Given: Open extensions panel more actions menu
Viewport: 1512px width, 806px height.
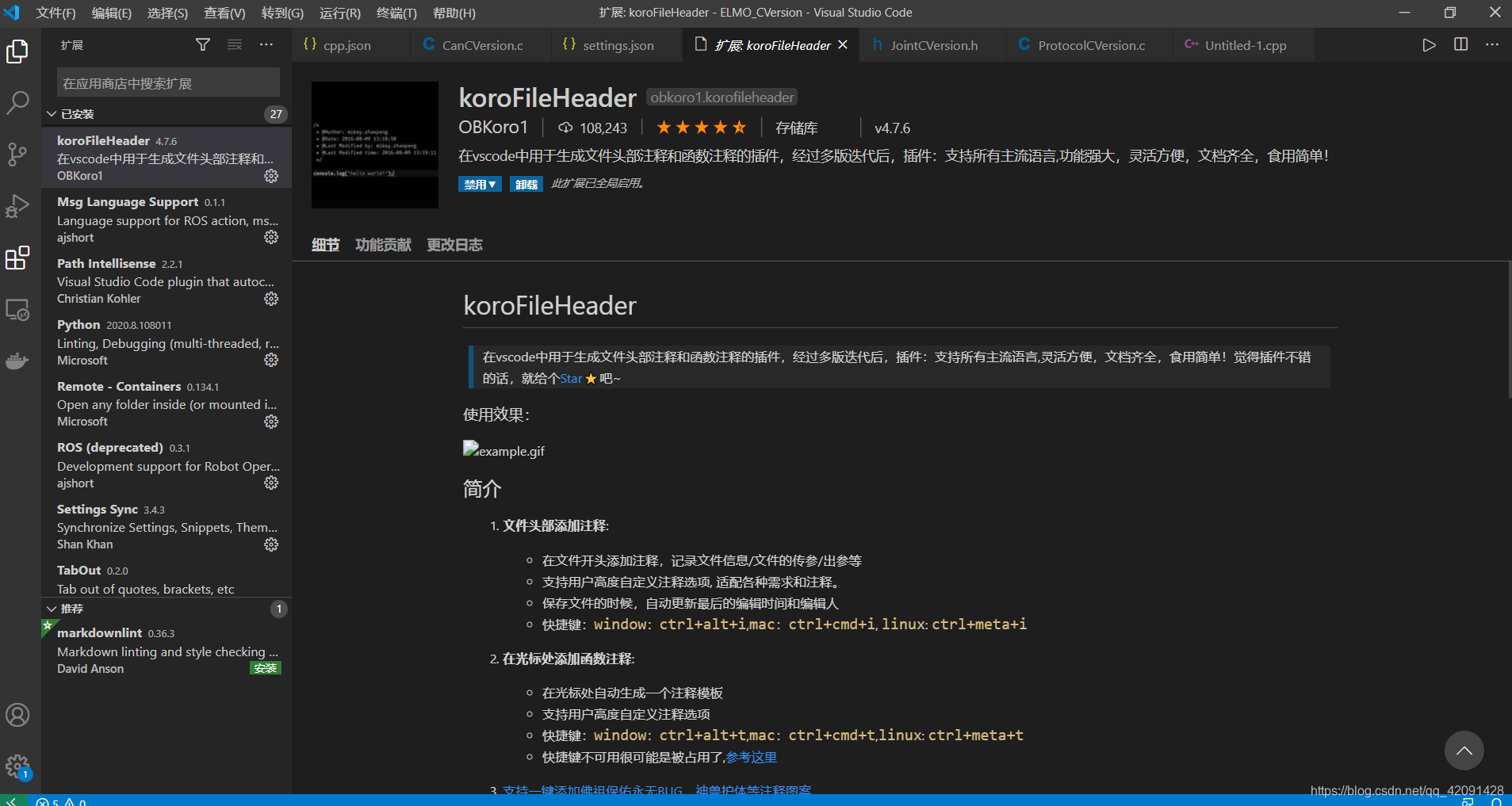Looking at the screenshot, I should 266,44.
